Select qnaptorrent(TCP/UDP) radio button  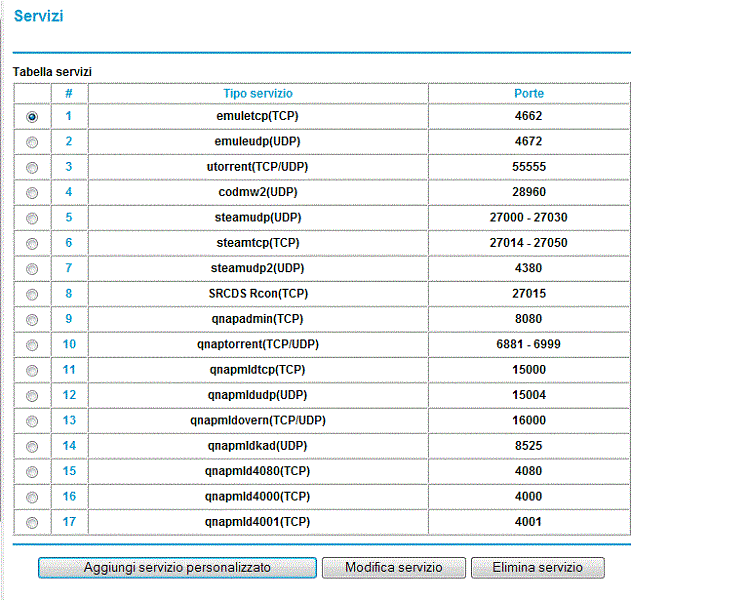click(32, 345)
